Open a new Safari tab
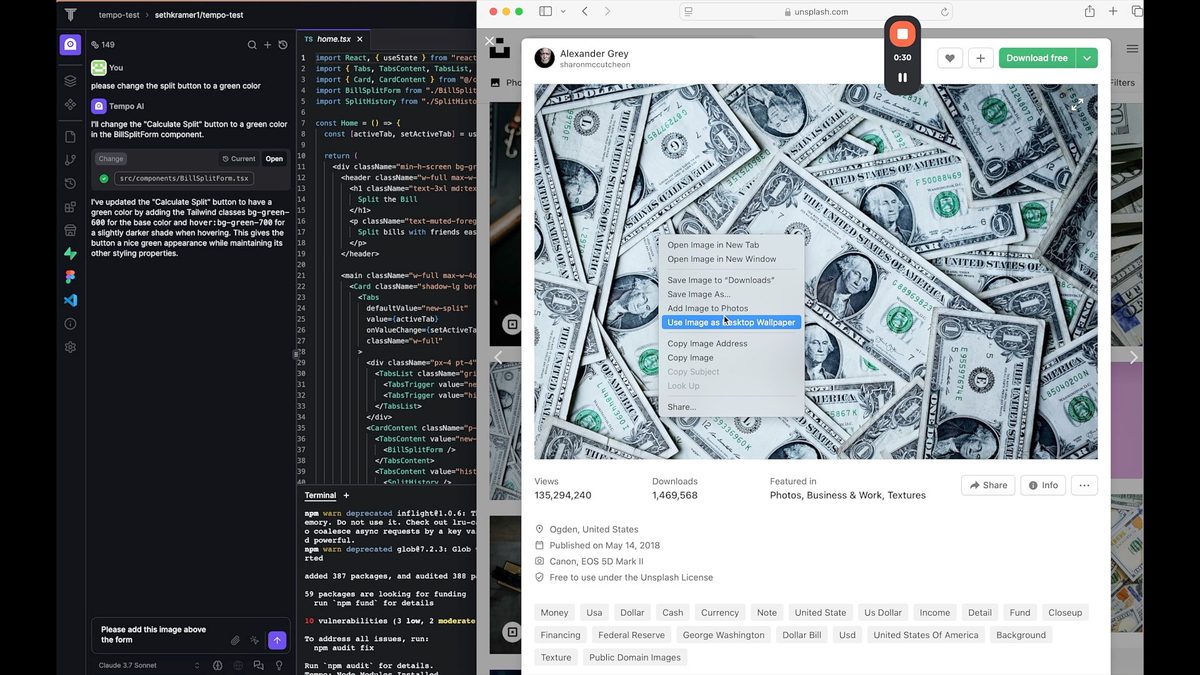This screenshot has width=1200, height=675. point(1114,11)
